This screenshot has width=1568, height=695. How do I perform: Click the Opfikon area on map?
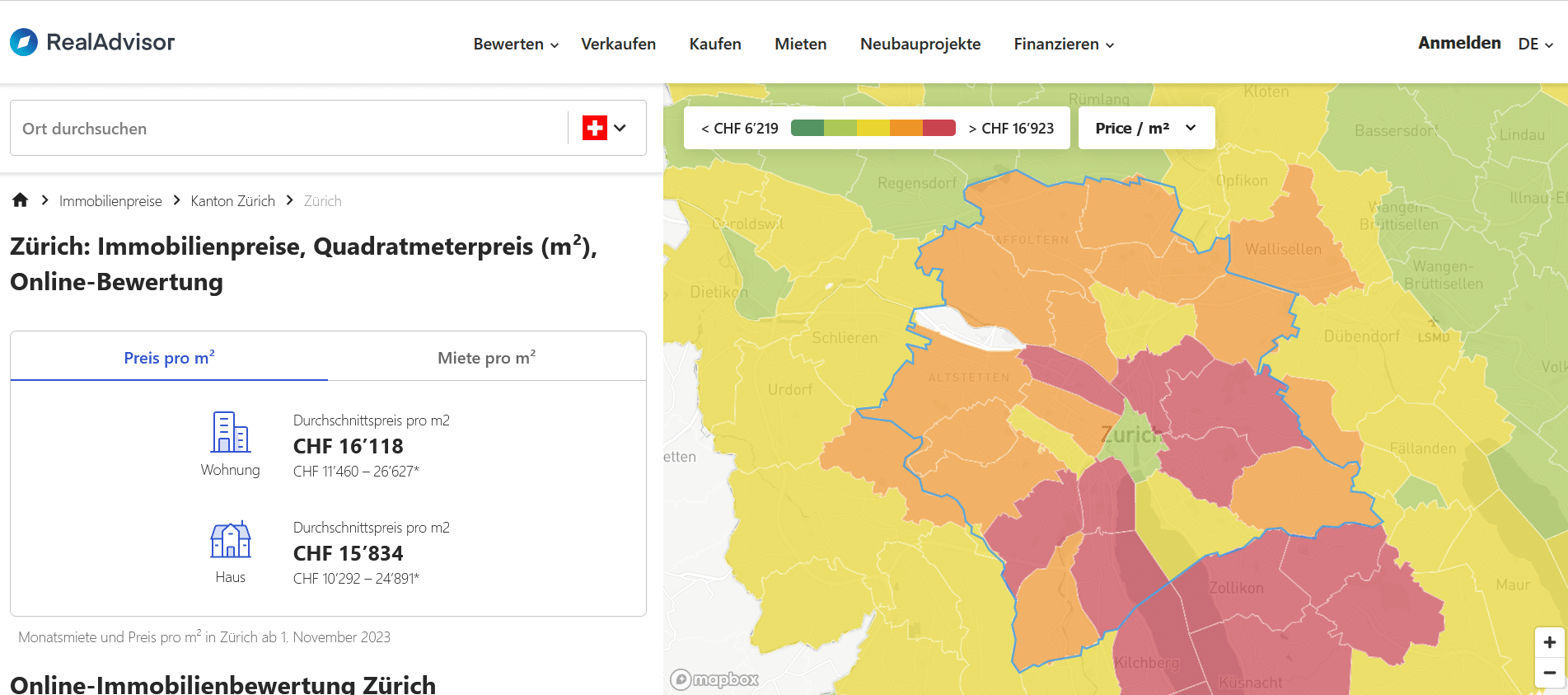click(x=1242, y=181)
